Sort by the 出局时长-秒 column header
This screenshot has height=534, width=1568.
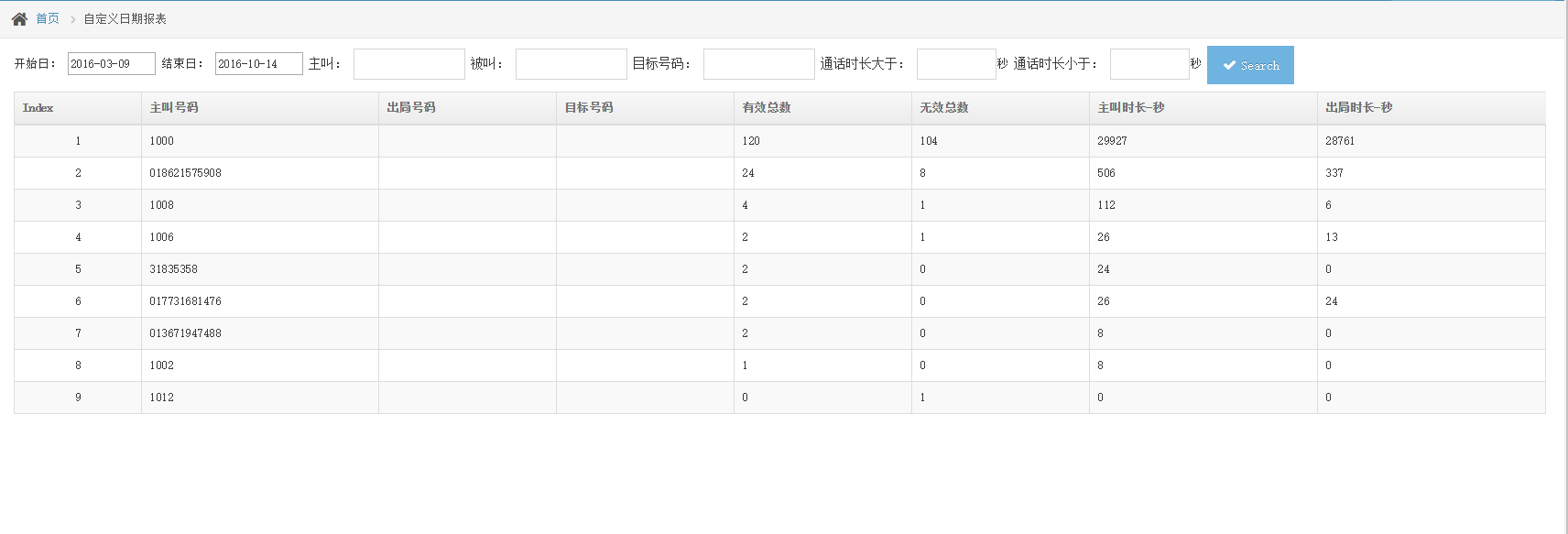(1359, 108)
